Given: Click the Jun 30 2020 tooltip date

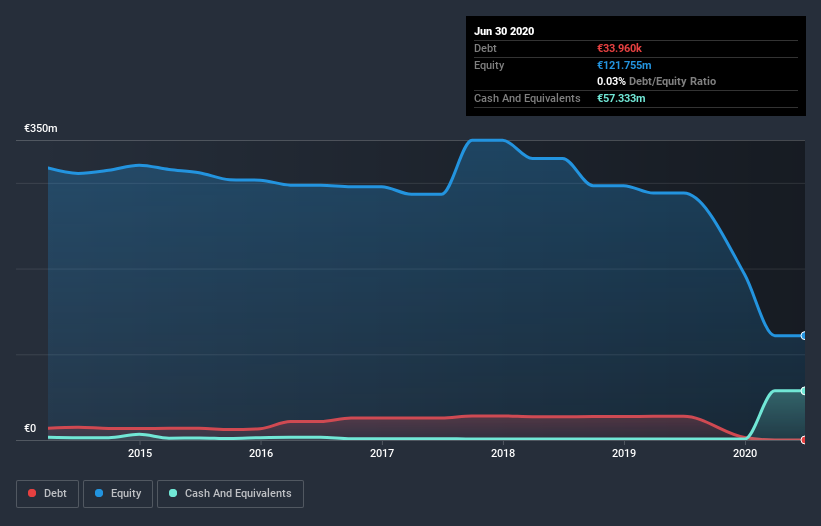Looking at the screenshot, I should [504, 31].
